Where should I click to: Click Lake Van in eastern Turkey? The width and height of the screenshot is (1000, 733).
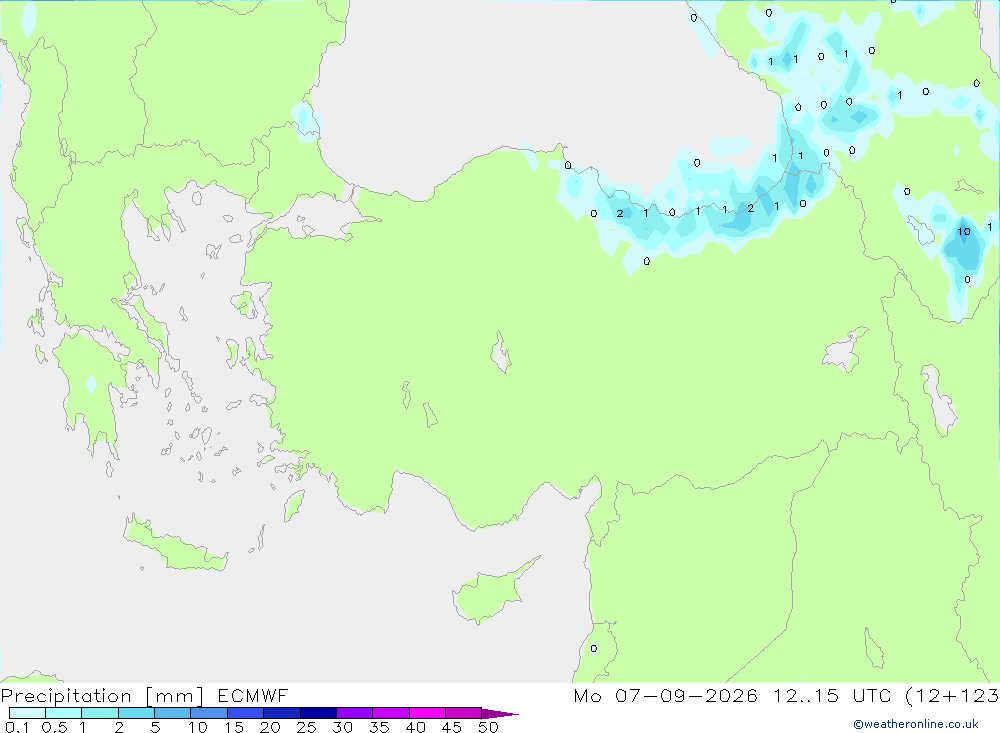(x=846, y=352)
